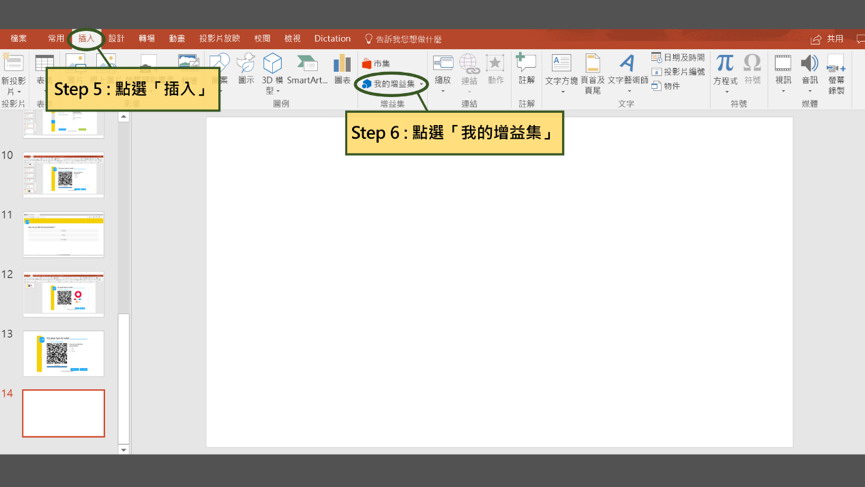This screenshot has width=865, height=487.
Task: Expand the 文字方塊 dropdown arrow
Action: coord(563,92)
